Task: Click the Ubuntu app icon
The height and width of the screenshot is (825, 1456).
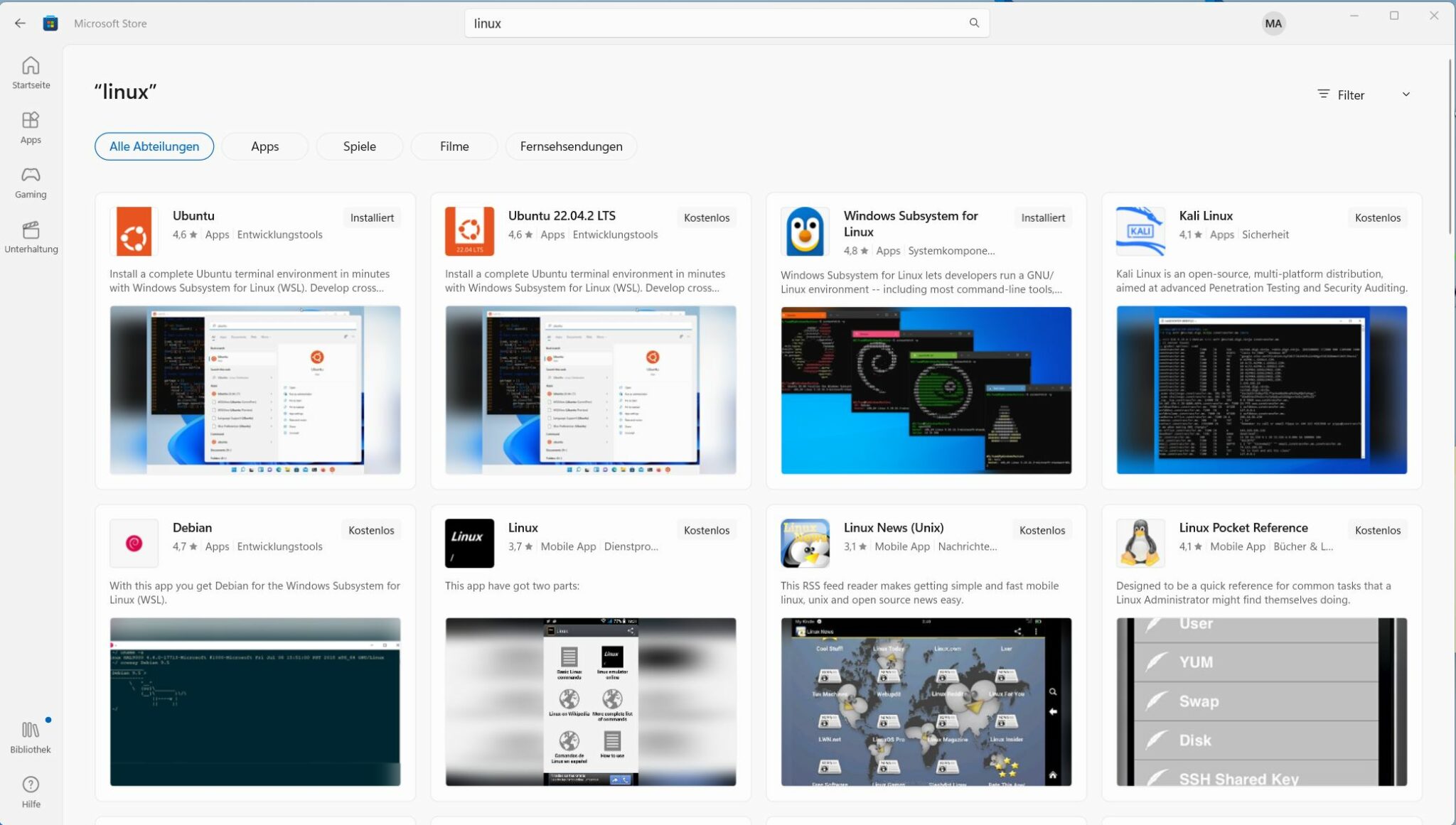Action: click(x=134, y=230)
